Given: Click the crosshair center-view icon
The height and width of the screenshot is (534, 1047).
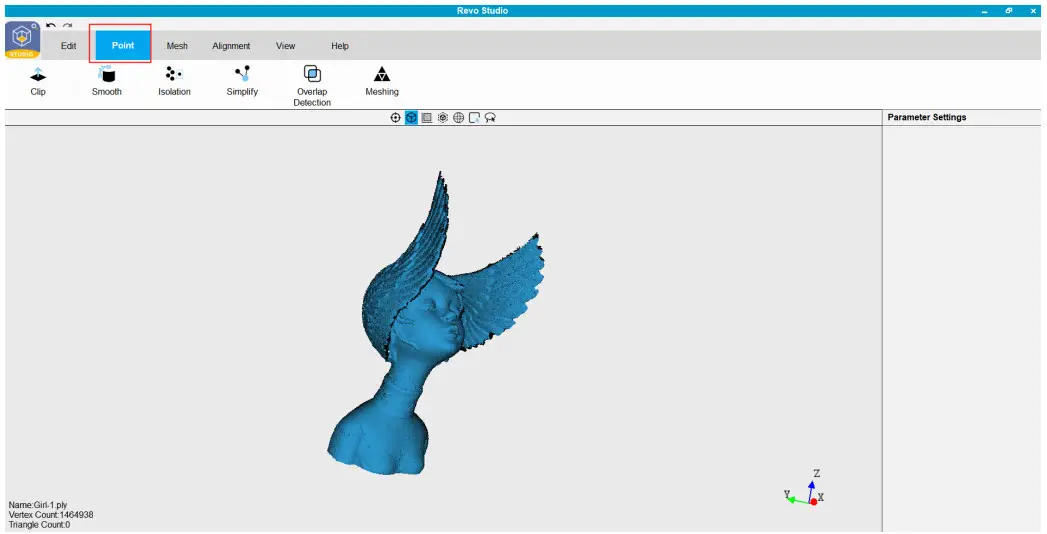Looking at the screenshot, I should [x=395, y=117].
